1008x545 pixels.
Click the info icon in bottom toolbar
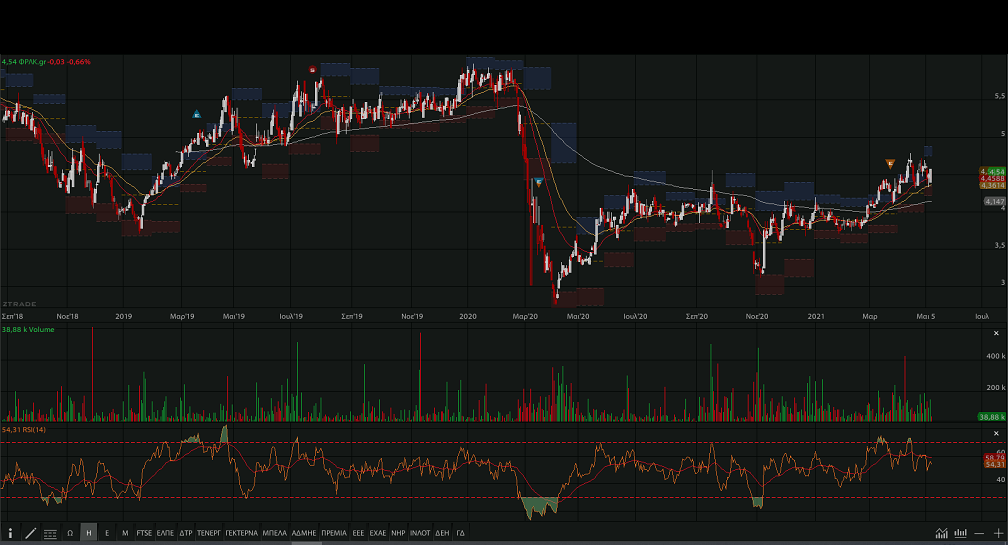tap(11, 534)
